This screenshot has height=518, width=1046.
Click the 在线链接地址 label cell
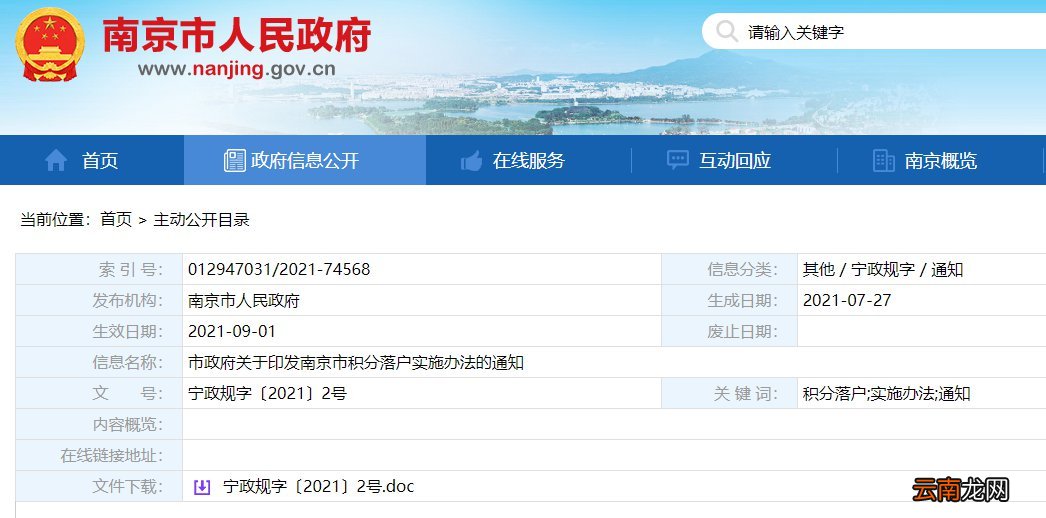pyautogui.click(x=99, y=455)
